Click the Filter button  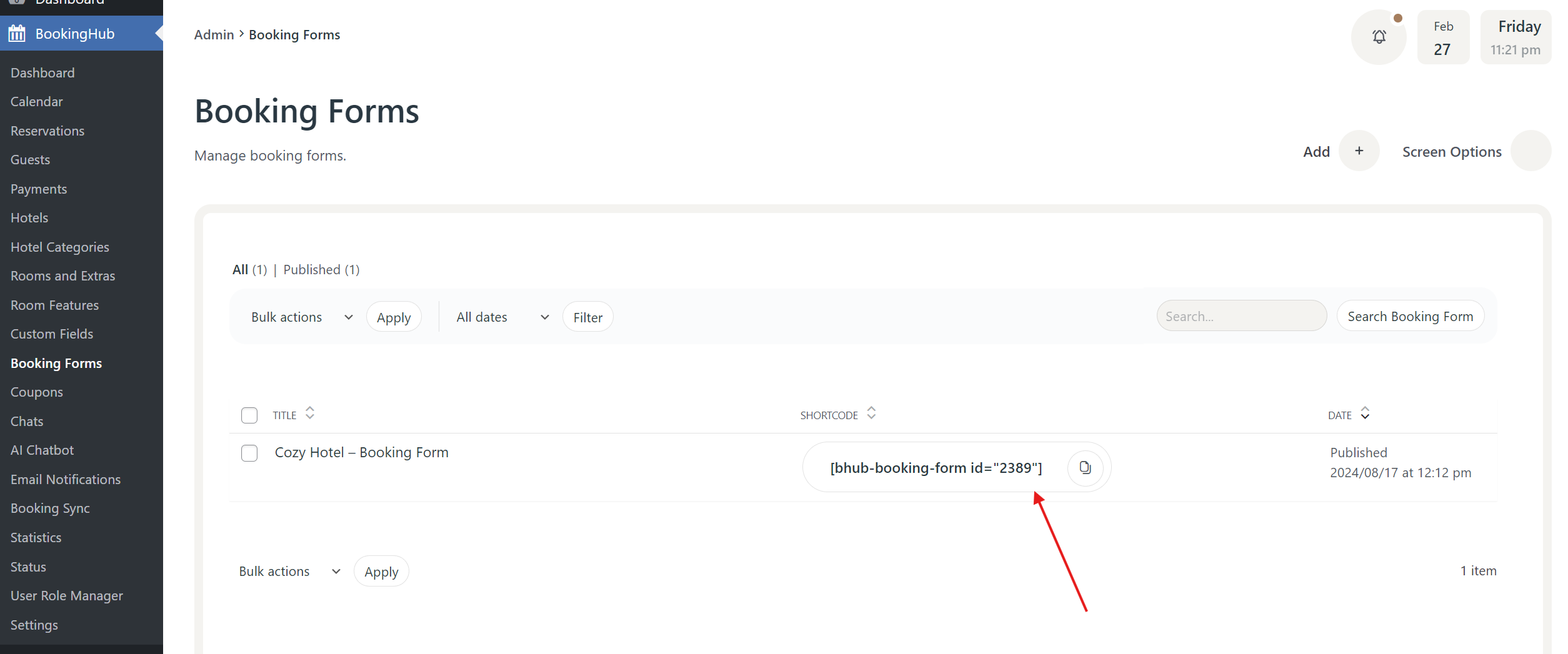[x=587, y=317]
